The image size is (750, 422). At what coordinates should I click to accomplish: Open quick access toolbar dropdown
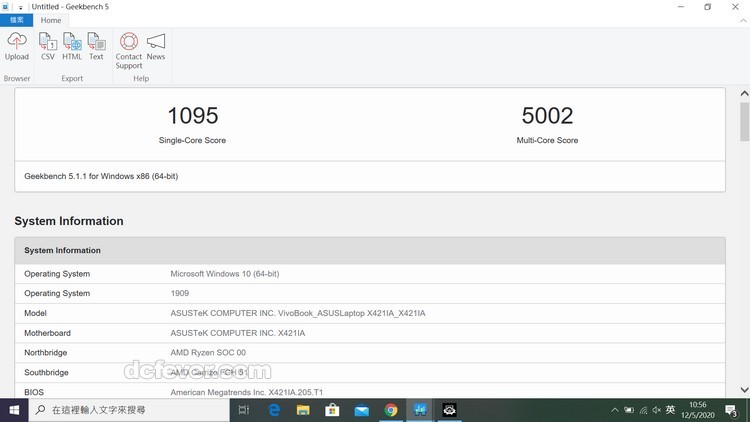coord(21,7)
